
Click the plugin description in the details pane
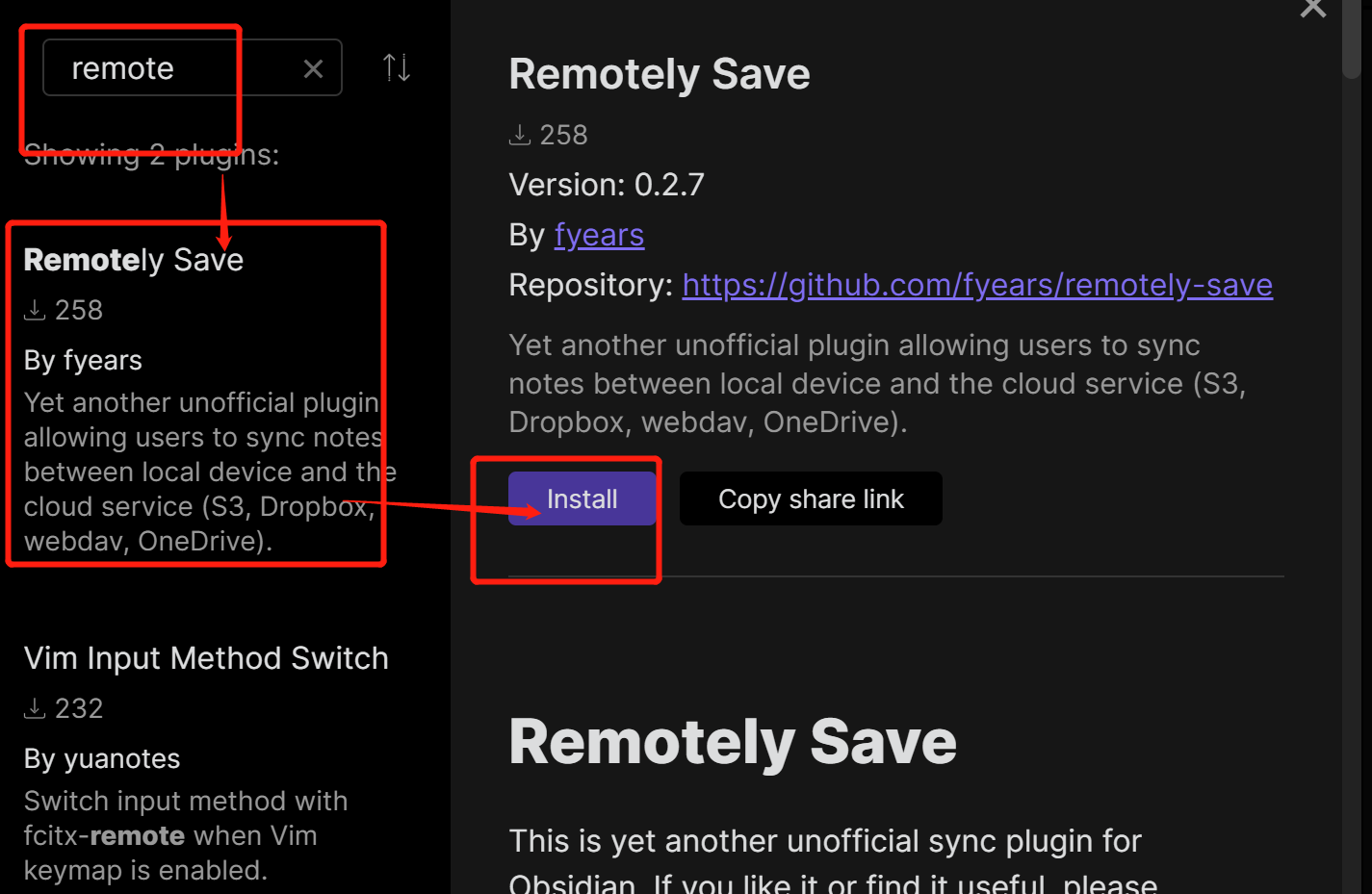click(876, 383)
